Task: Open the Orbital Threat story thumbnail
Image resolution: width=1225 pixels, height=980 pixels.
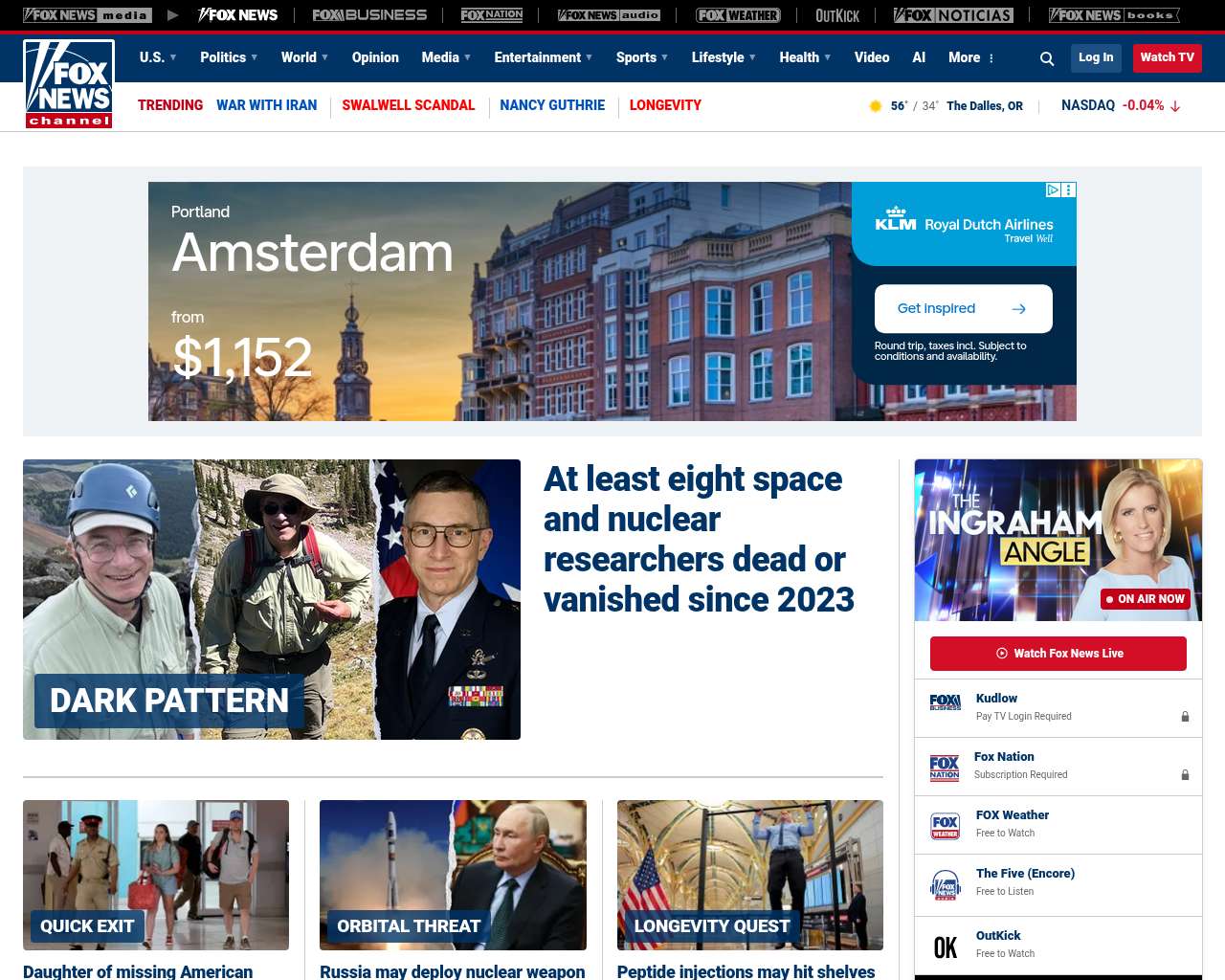Action: (x=453, y=875)
